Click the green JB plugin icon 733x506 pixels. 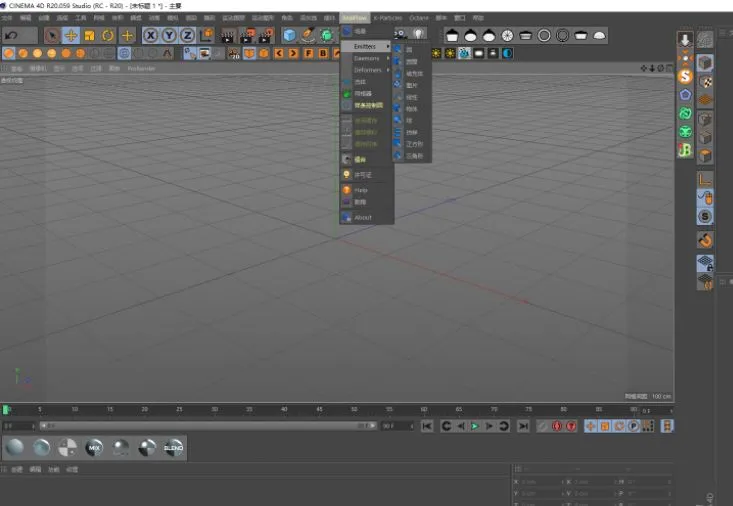tap(685, 150)
